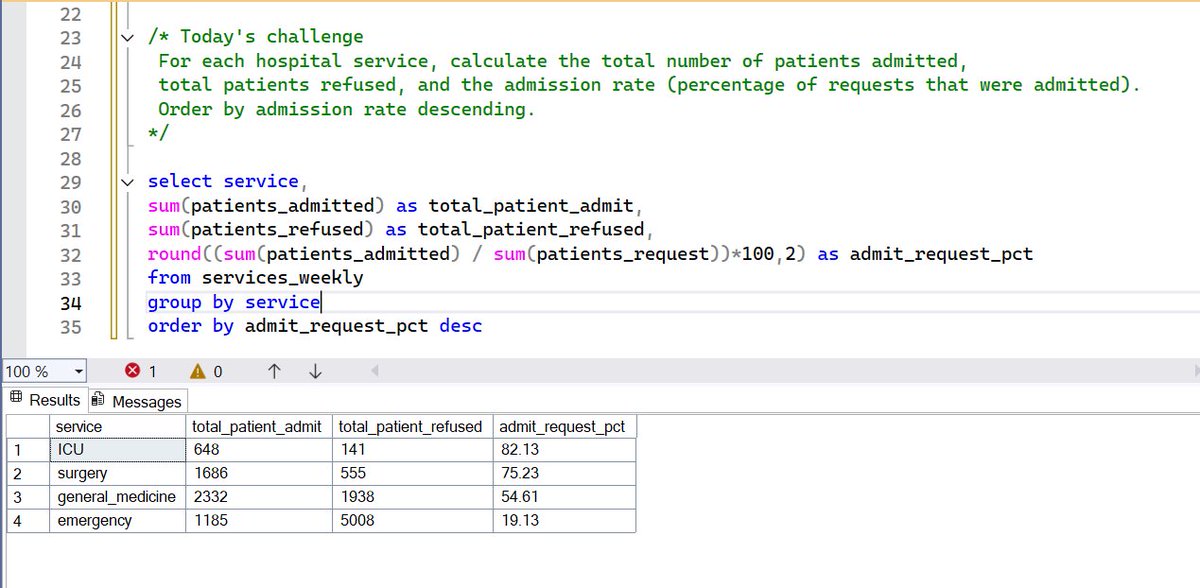The width and height of the screenshot is (1200, 588).
Task: Select the service column header
Action: [x=119, y=427]
